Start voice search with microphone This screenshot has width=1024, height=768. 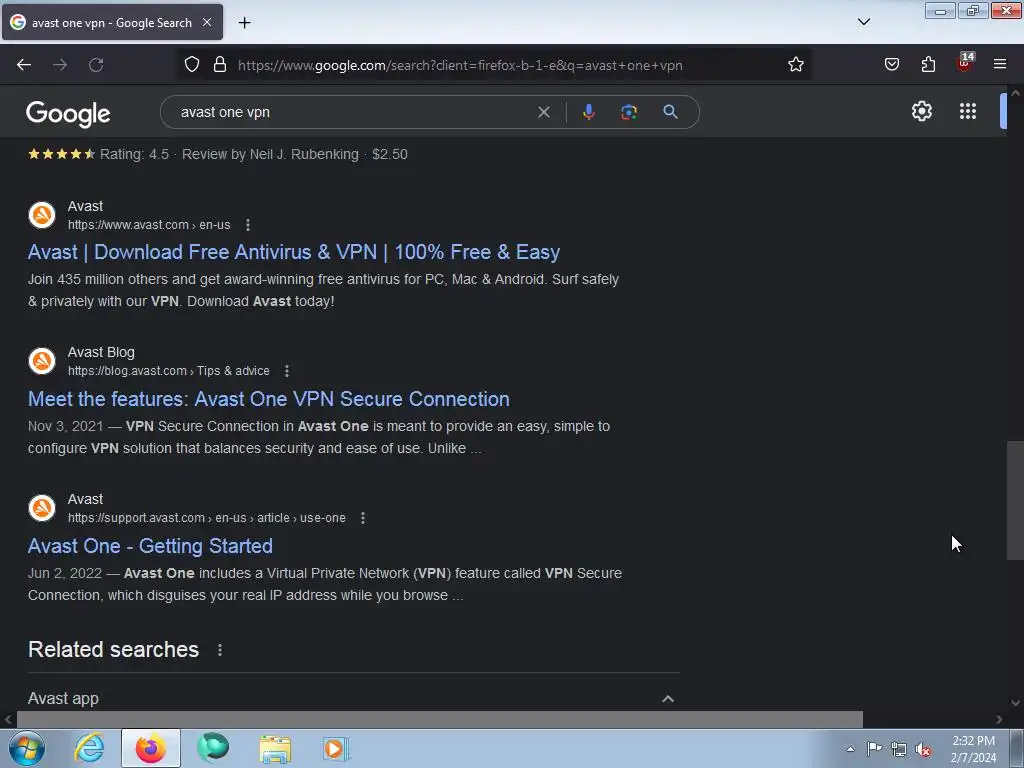point(588,112)
